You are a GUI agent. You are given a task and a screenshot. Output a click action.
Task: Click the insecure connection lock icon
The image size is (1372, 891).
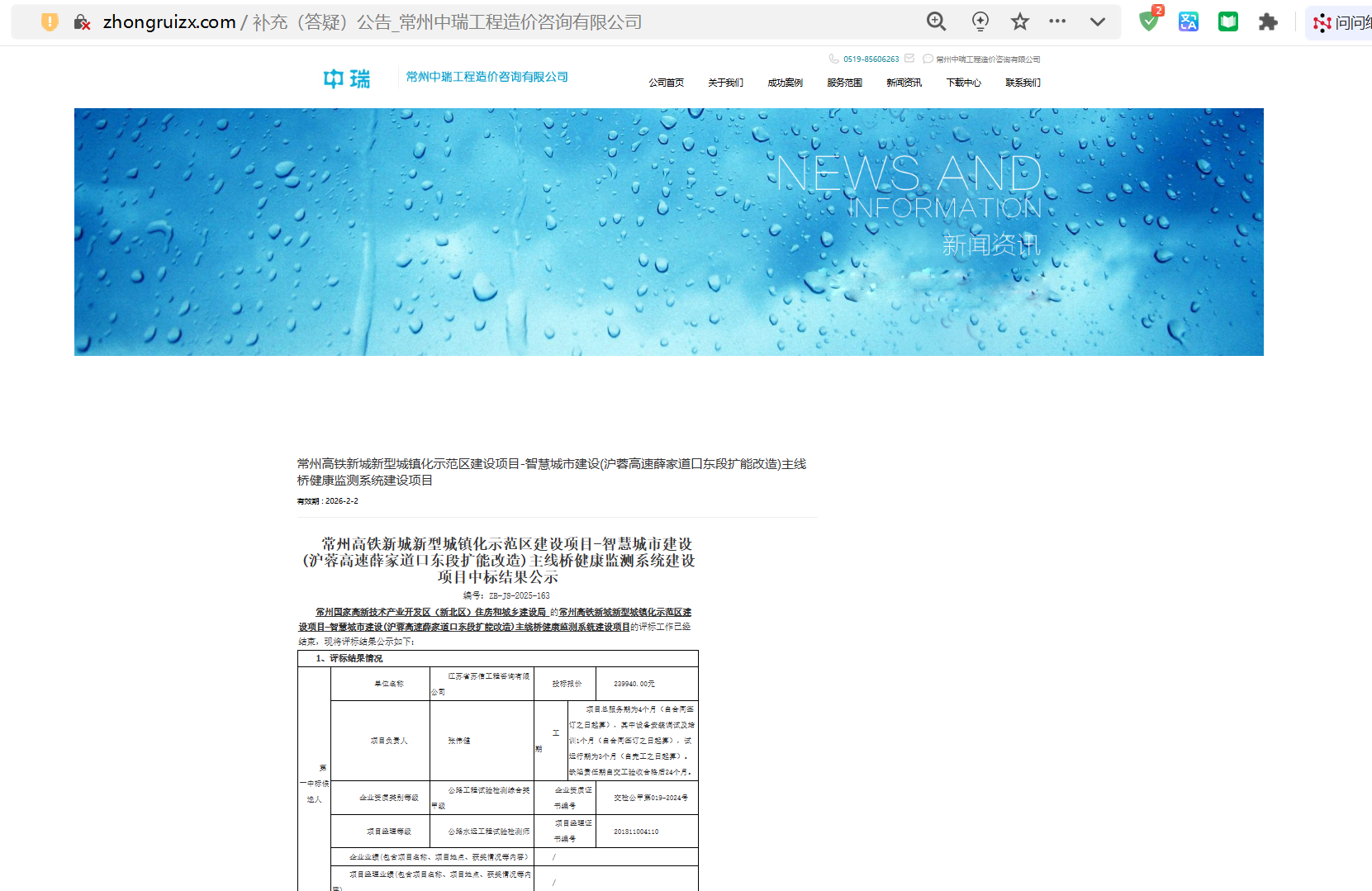click(81, 22)
